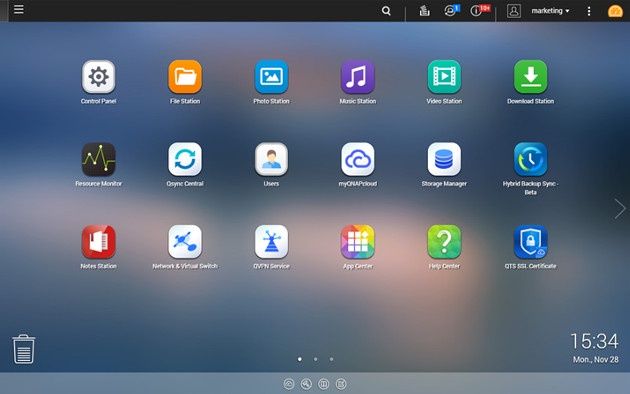630x394 pixels.
Task: Click the Mon., Nov 28 date
Action: tap(595, 359)
